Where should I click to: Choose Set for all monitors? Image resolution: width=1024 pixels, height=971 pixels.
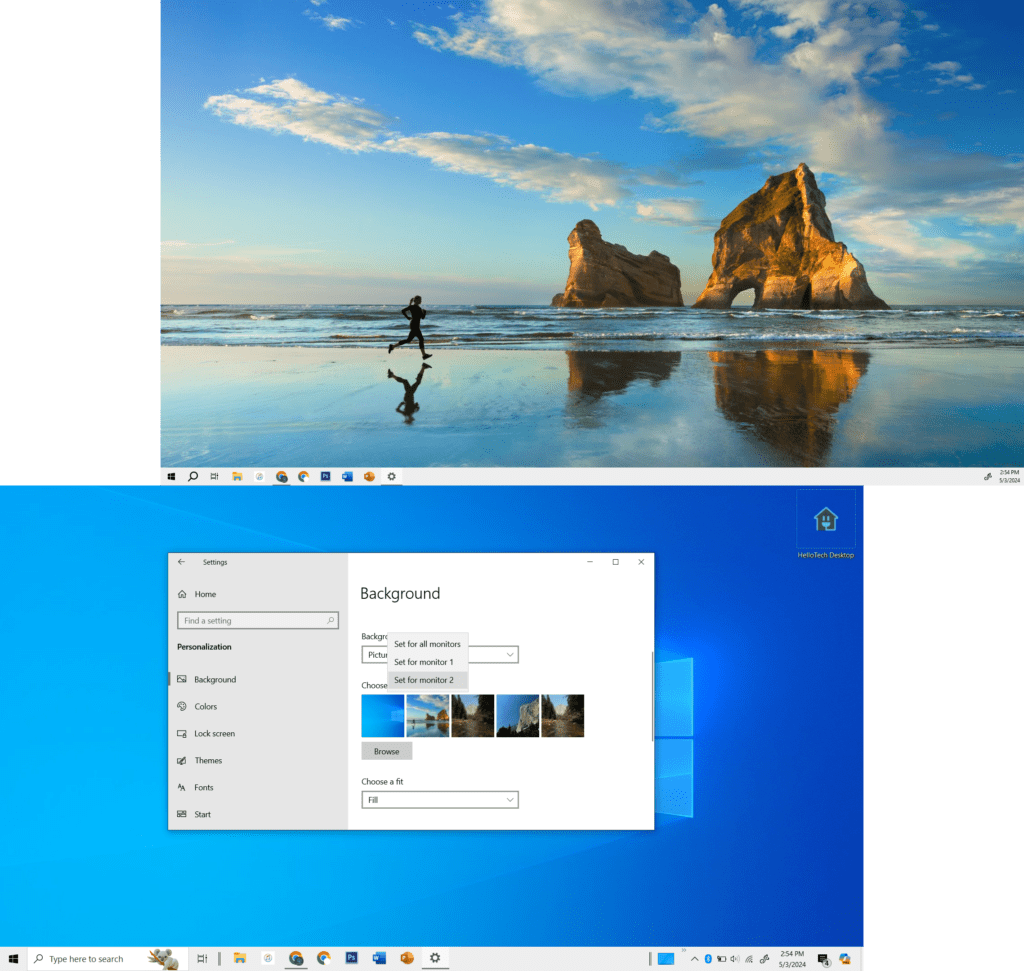(427, 644)
